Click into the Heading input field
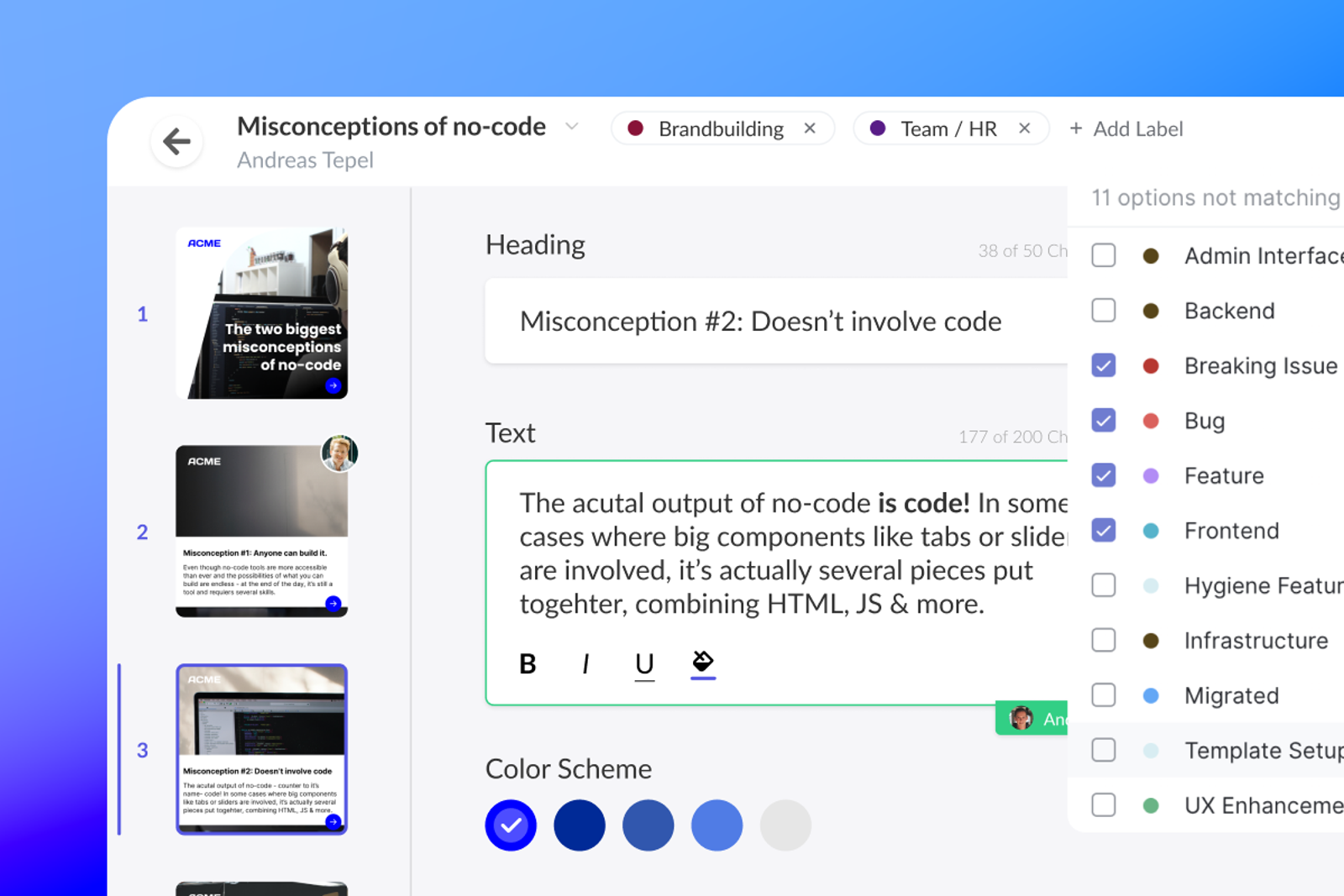 click(x=776, y=322)
